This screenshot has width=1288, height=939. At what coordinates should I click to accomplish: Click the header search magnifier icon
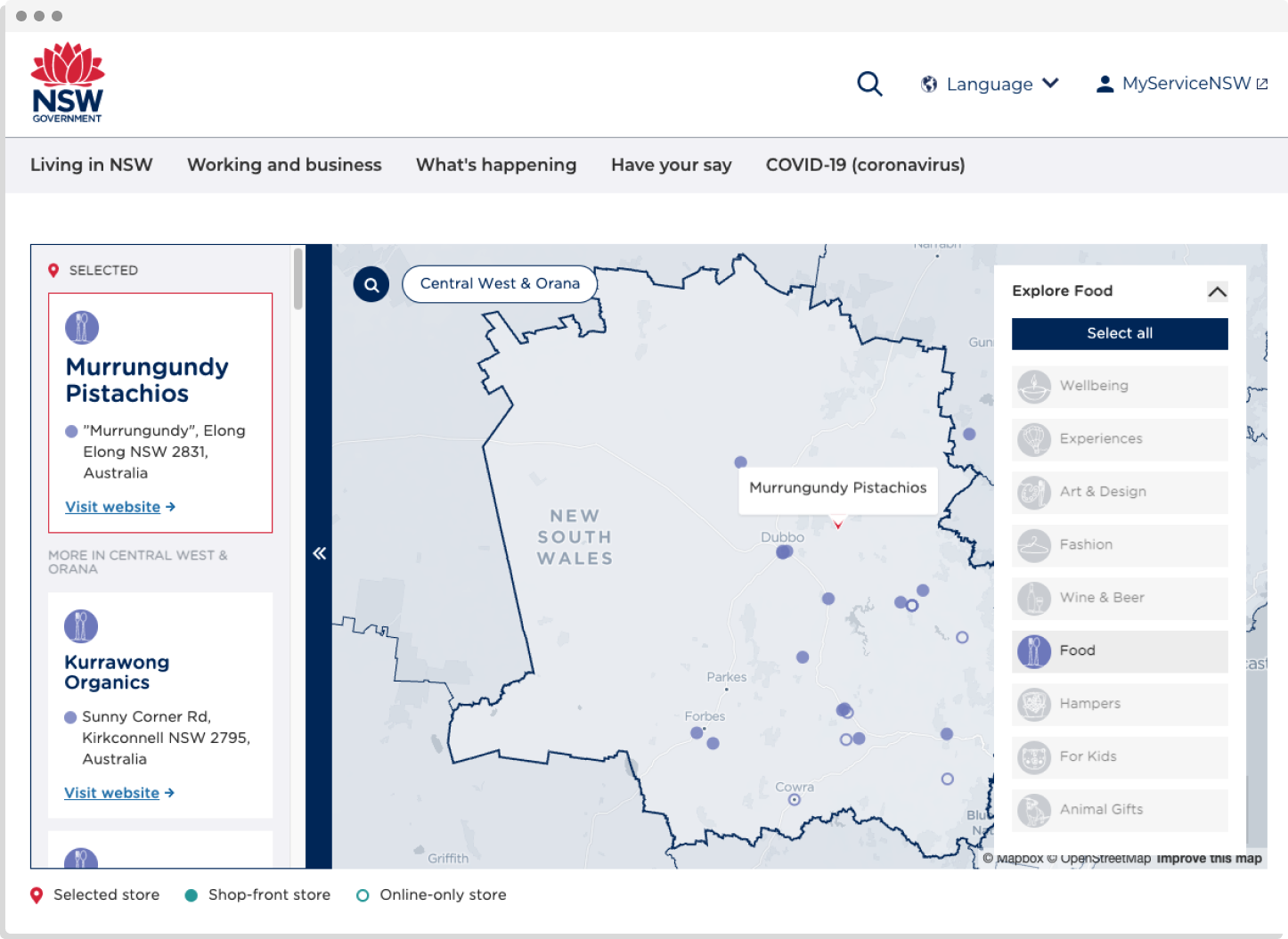[869, 84]
